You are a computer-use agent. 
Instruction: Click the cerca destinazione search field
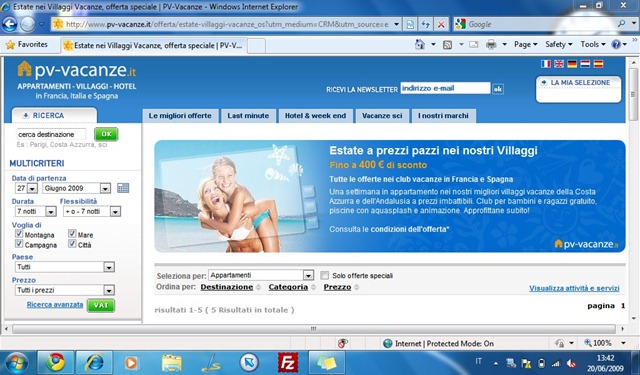(x=51, y=134)
